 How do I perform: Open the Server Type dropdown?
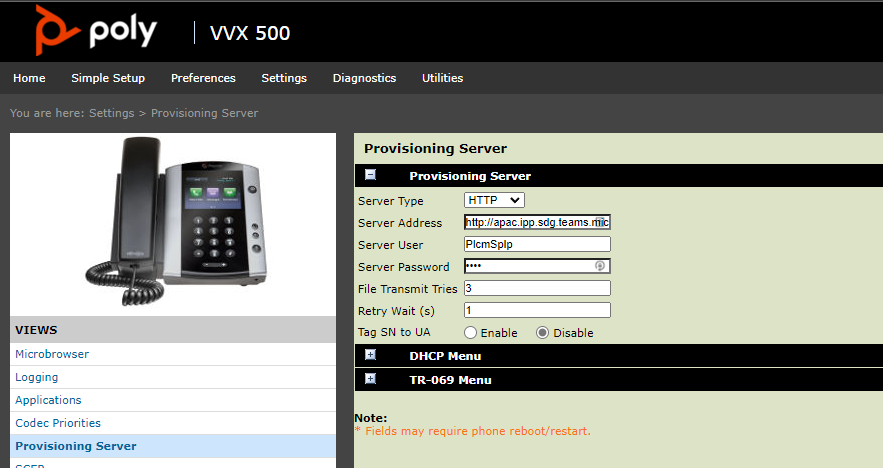point(494,200)
